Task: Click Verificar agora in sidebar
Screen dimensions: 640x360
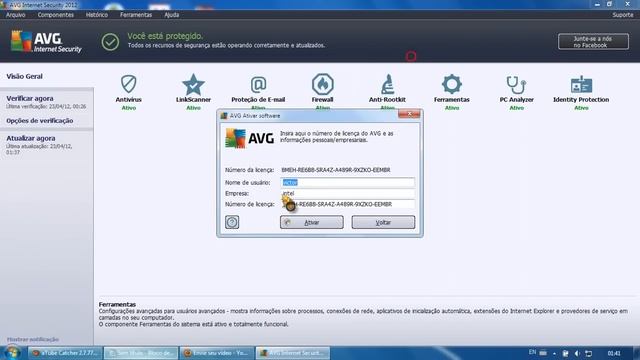Action: pyautogui.click(x=30, y=98)
